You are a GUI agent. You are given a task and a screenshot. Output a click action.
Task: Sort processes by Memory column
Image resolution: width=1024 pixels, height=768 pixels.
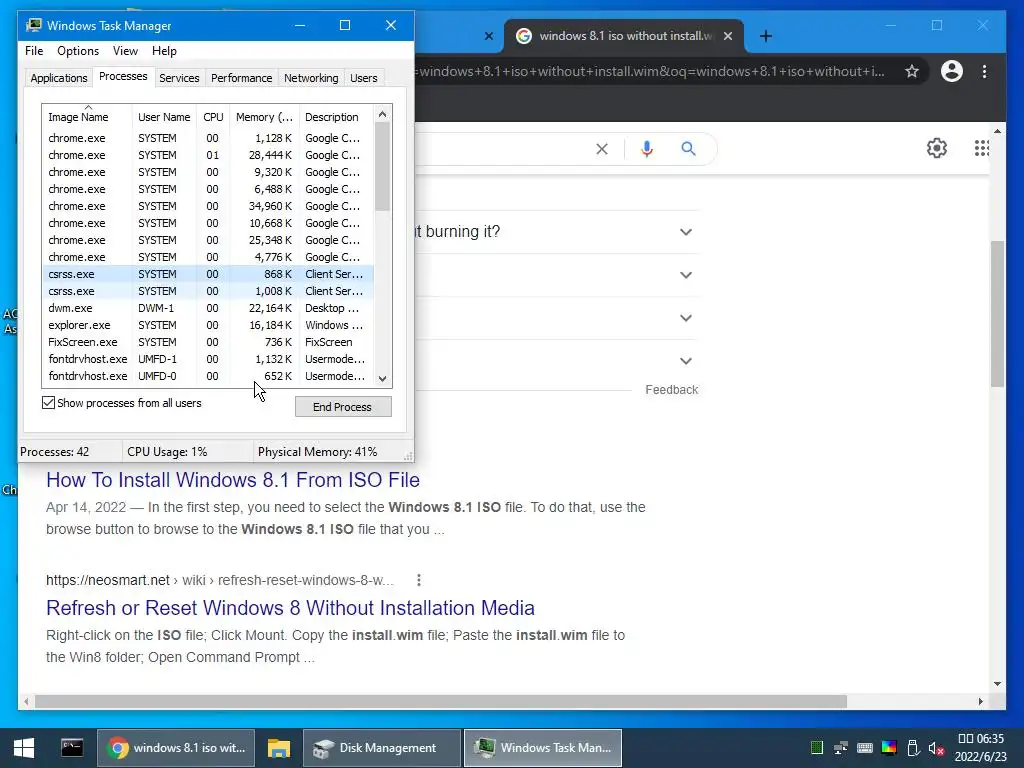pos(264,117)
